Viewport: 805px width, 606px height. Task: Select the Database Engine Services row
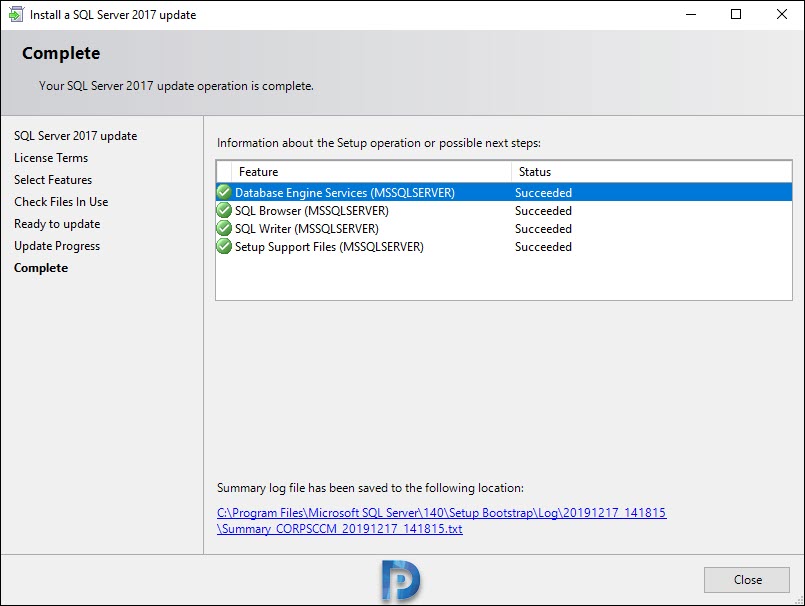click(x=504, y=193)
